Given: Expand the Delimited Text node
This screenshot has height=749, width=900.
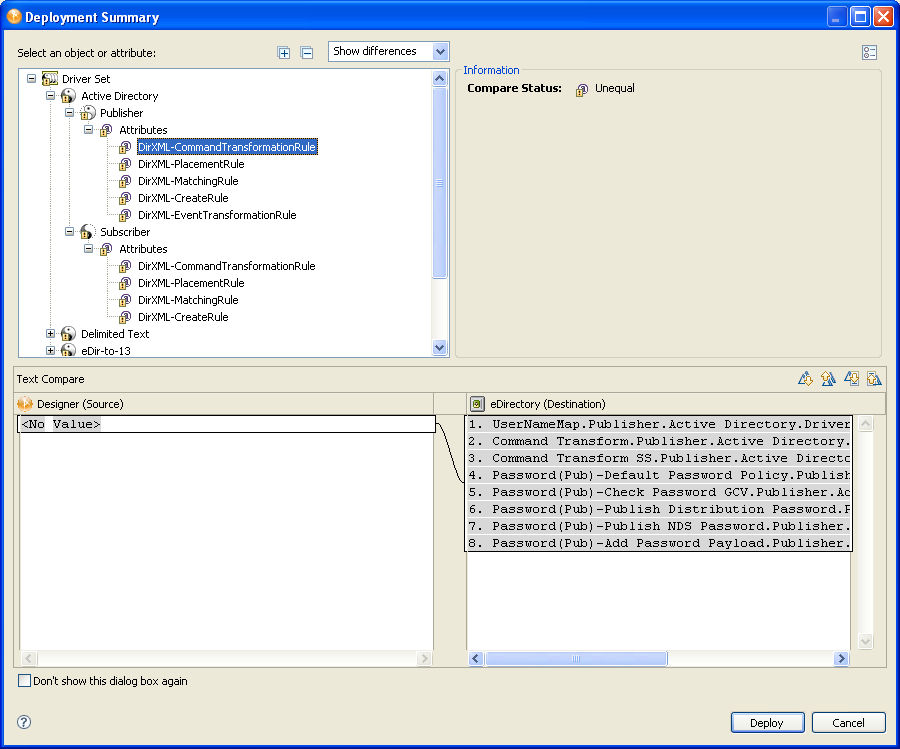Looking at the screenshot, I should [51, 333].
